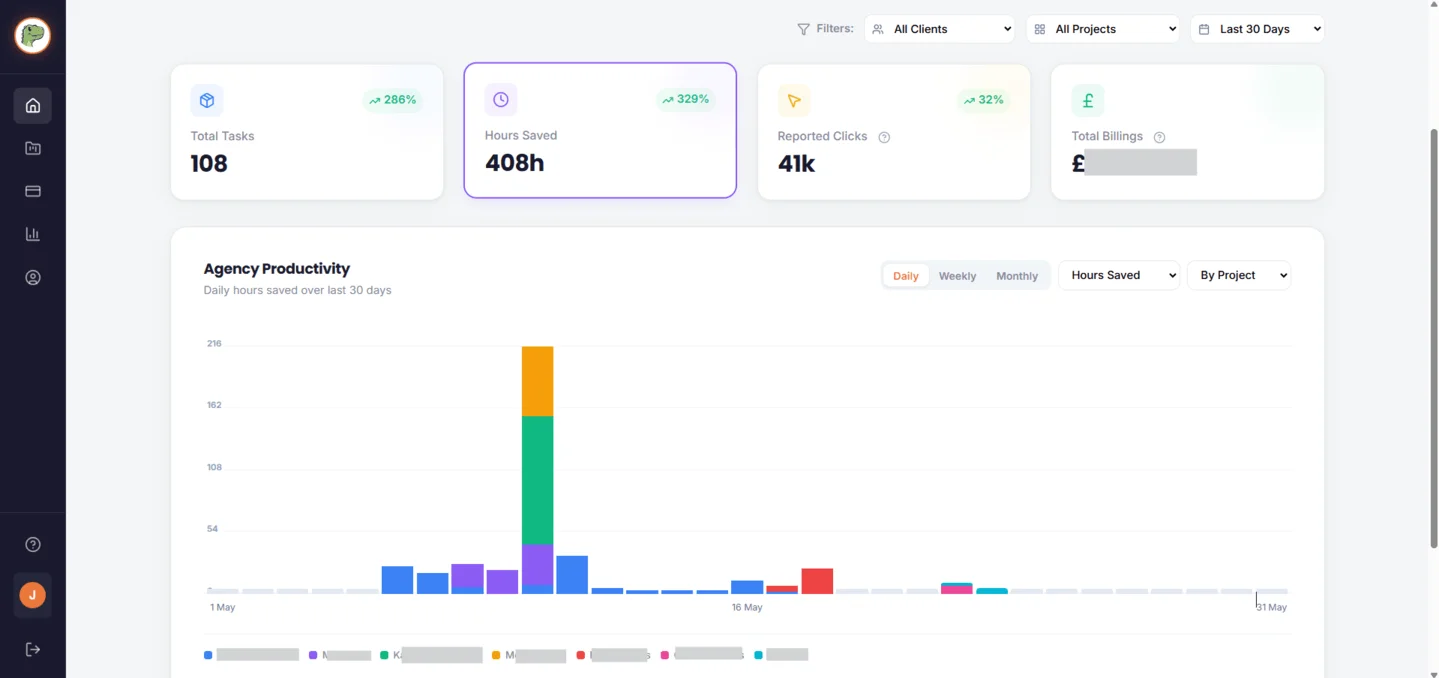
Task: Click the Reported Clicks info question icon
Action: (884, 137)
